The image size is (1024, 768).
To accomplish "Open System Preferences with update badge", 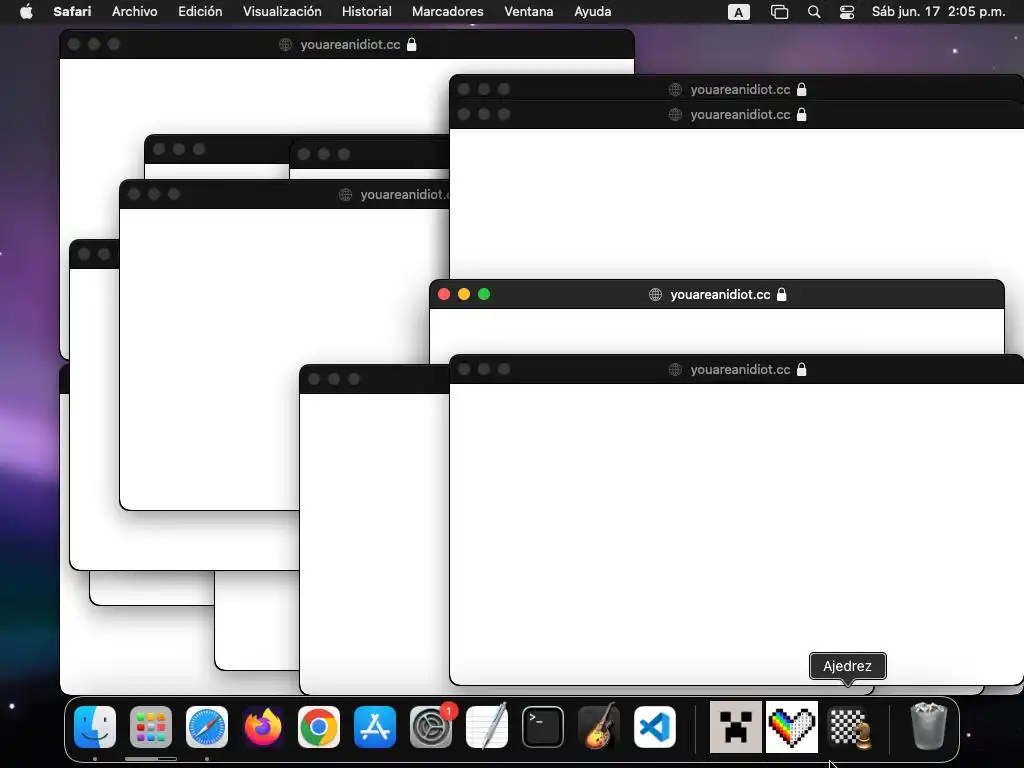I will (431, 727).
